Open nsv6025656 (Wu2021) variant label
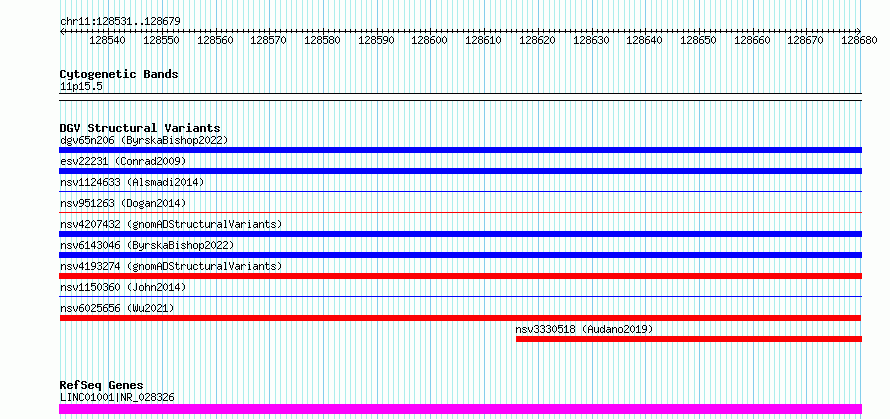The height and width of the screenshot is (419, 890). pos(117,308)
